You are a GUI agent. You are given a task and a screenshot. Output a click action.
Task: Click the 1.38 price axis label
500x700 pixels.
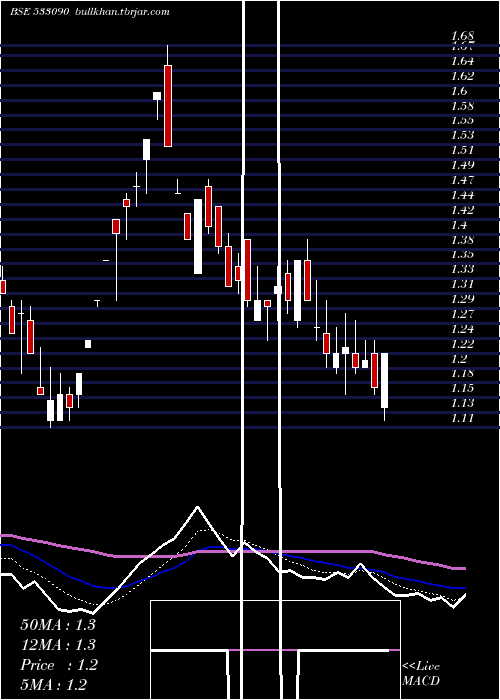pyautogui.click(x=462, y=239)
